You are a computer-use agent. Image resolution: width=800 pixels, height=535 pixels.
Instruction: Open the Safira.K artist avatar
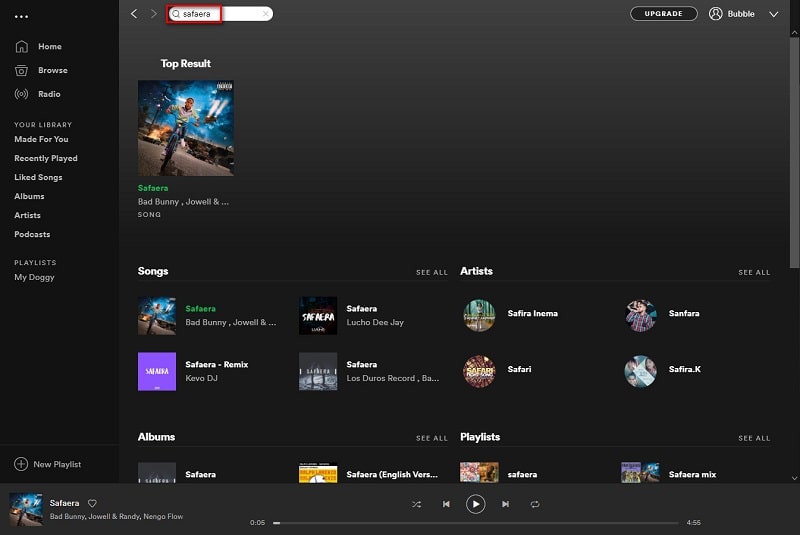pyautogui.click(x=640, y=371)
